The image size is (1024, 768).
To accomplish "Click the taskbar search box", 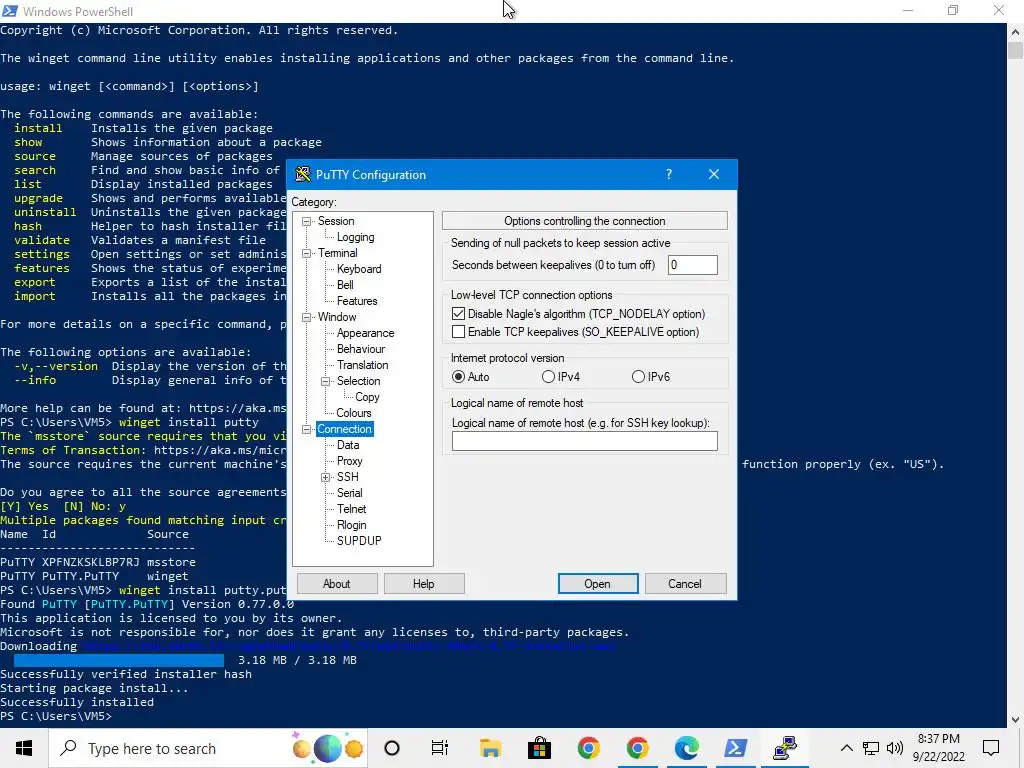I will click(208, 748).
